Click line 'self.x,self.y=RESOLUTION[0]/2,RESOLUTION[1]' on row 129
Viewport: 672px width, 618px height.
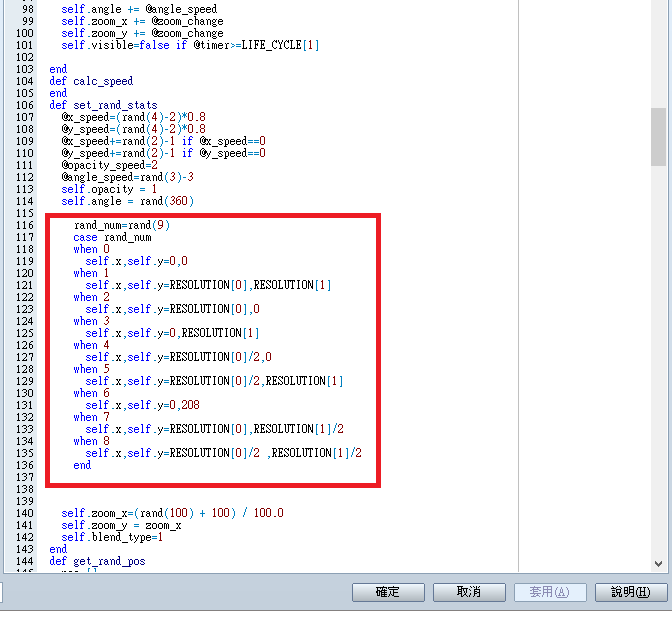pyautogui.click(x=214, y=381)
